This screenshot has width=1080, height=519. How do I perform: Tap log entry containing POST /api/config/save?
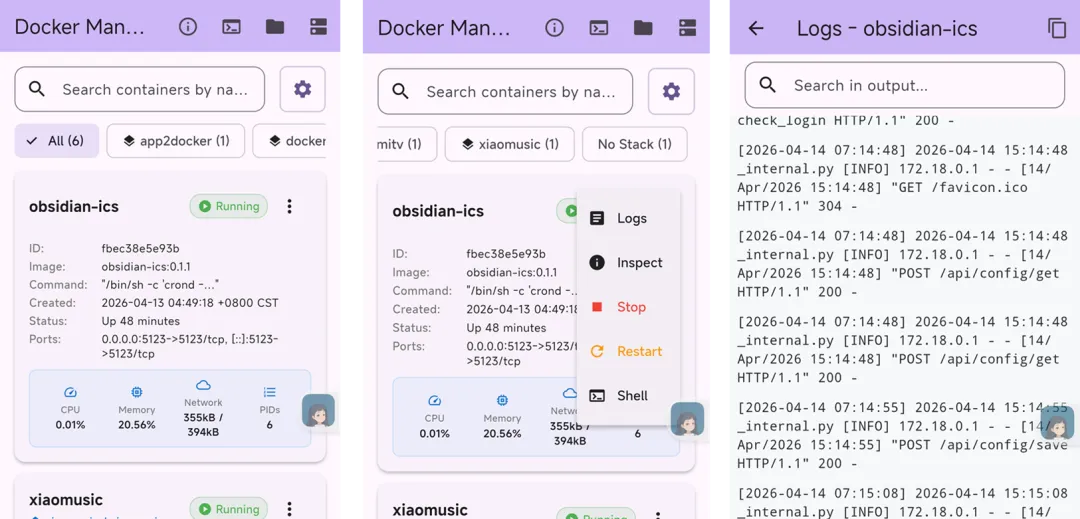point(902,436)
